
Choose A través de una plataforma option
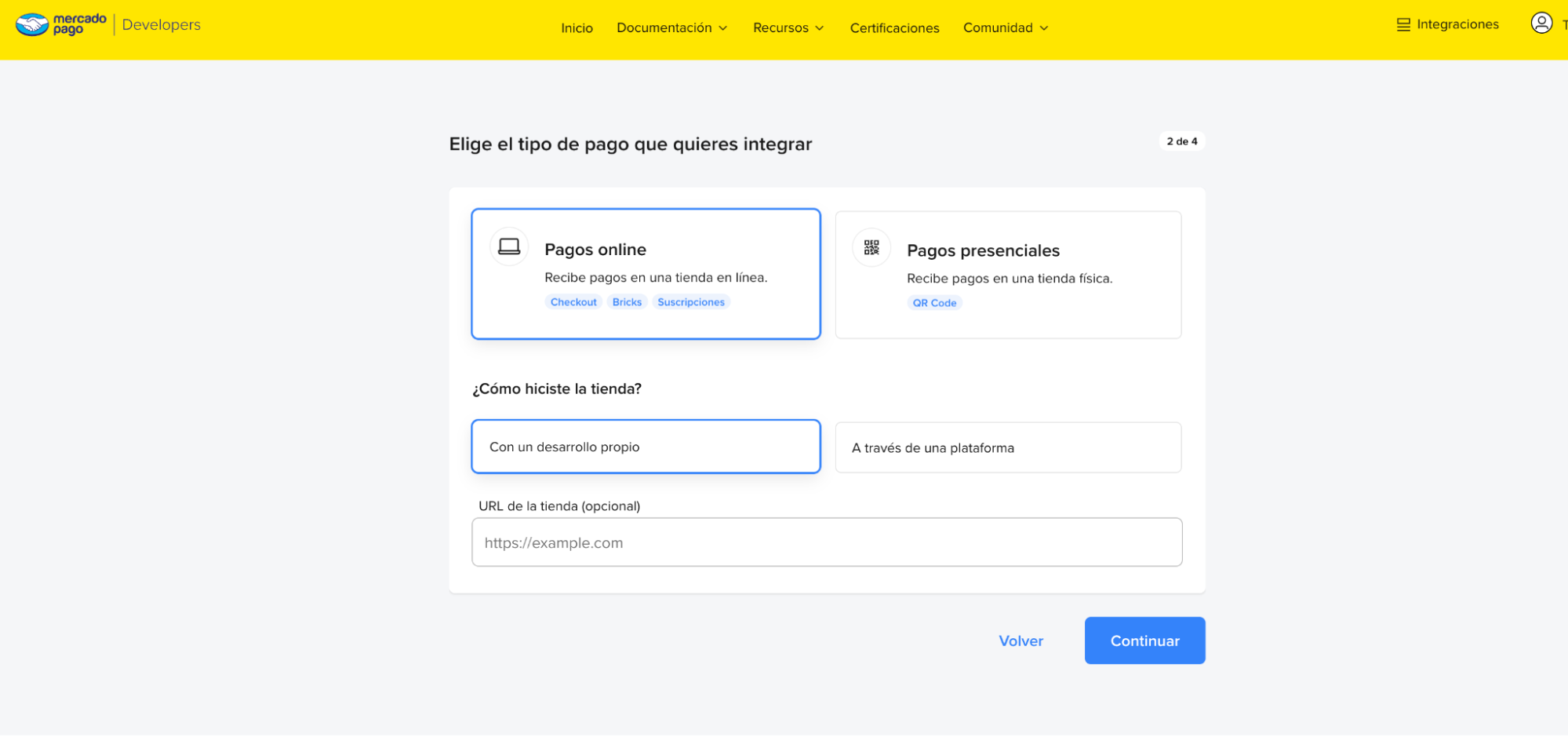click(x=1008, y=447)
